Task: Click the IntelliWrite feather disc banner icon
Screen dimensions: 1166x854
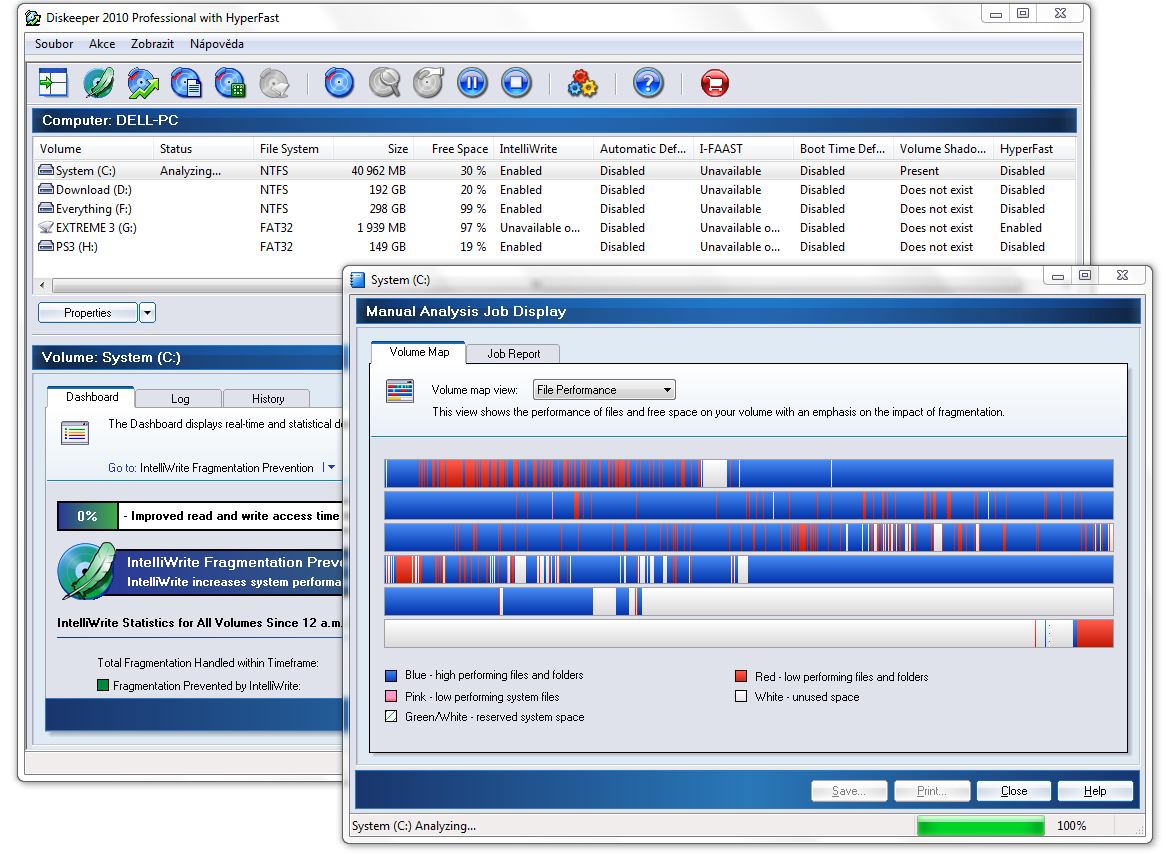Action: pyautogui.click(x=87, y=571)
